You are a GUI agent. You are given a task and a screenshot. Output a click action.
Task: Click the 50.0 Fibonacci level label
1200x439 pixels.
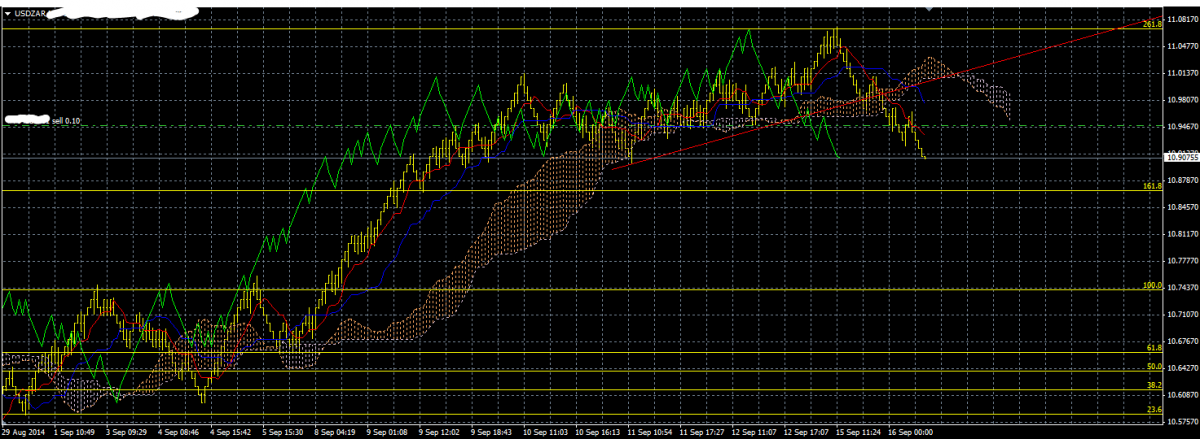click(x=1154, y=367)
